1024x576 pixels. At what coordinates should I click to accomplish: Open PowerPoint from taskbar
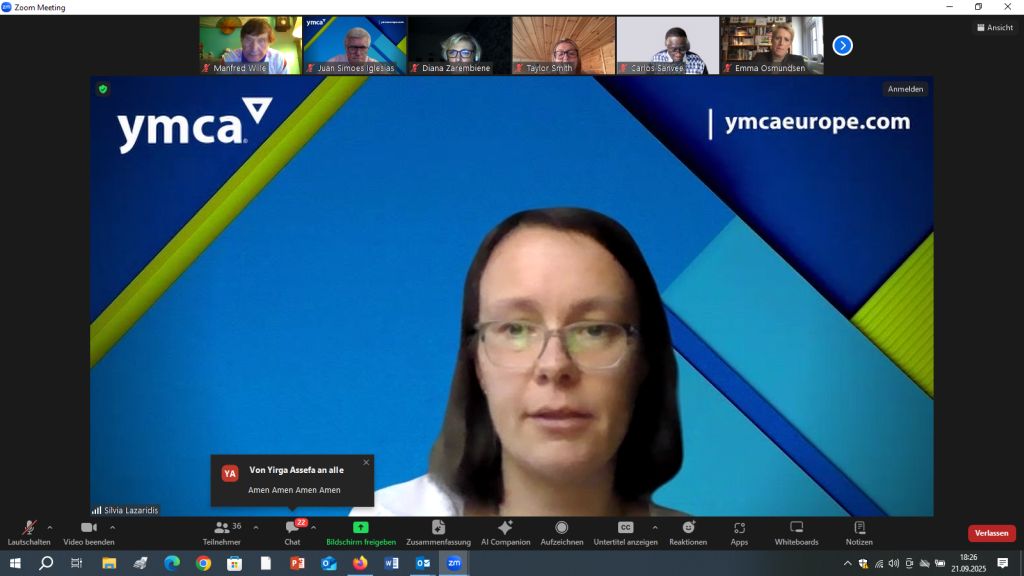point(297,563)
